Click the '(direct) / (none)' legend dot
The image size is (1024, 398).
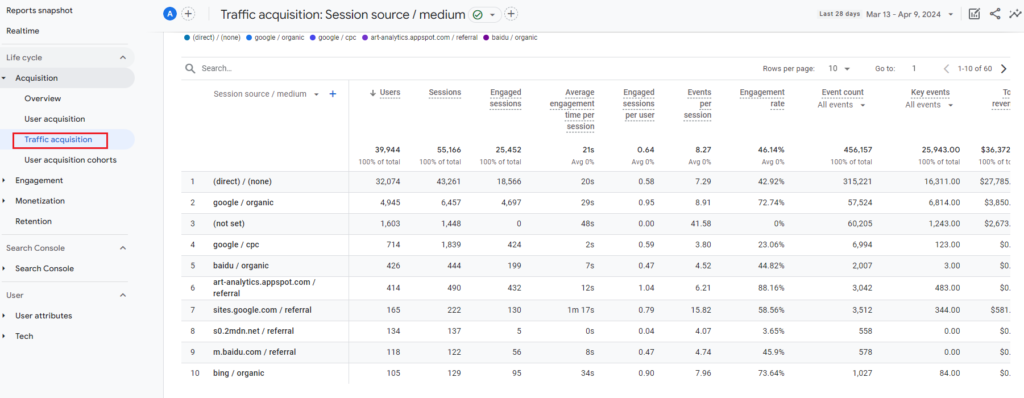[x=187, y=38]
